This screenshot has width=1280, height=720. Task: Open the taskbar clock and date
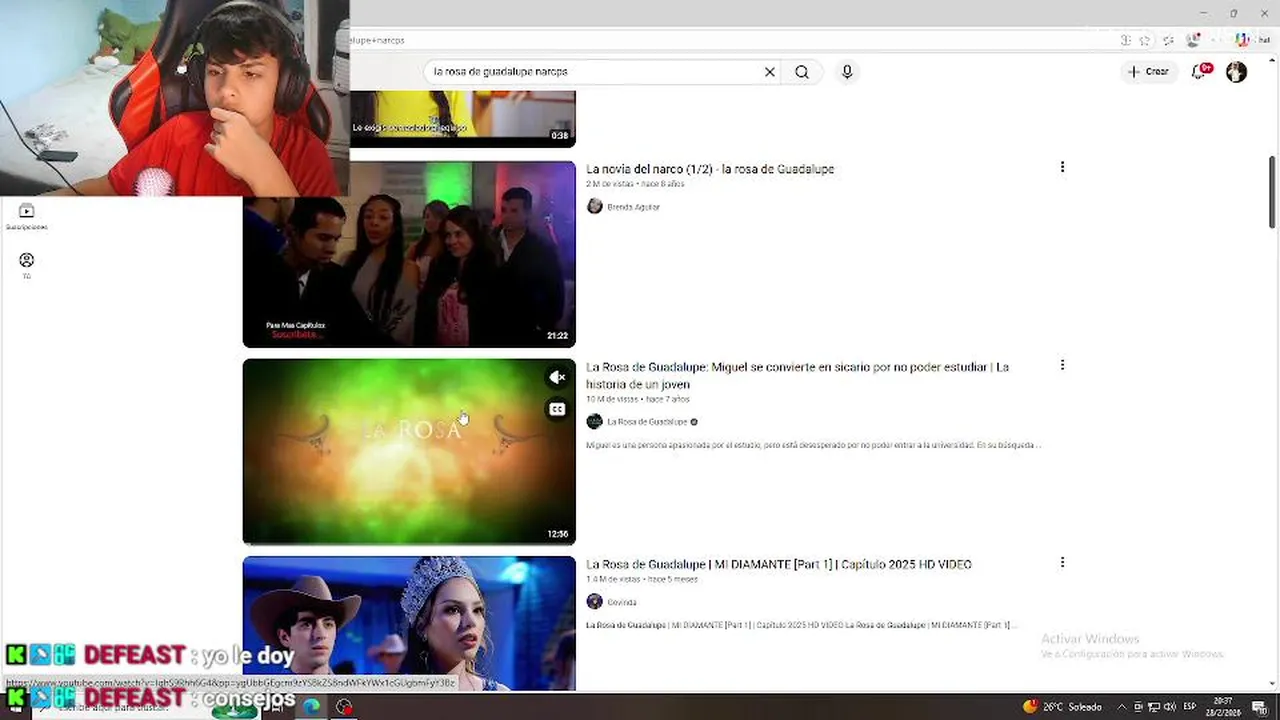1225,707
